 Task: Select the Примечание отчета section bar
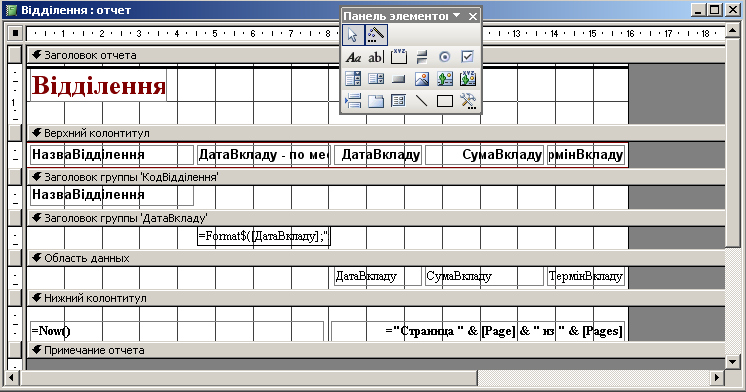(376, 350)
